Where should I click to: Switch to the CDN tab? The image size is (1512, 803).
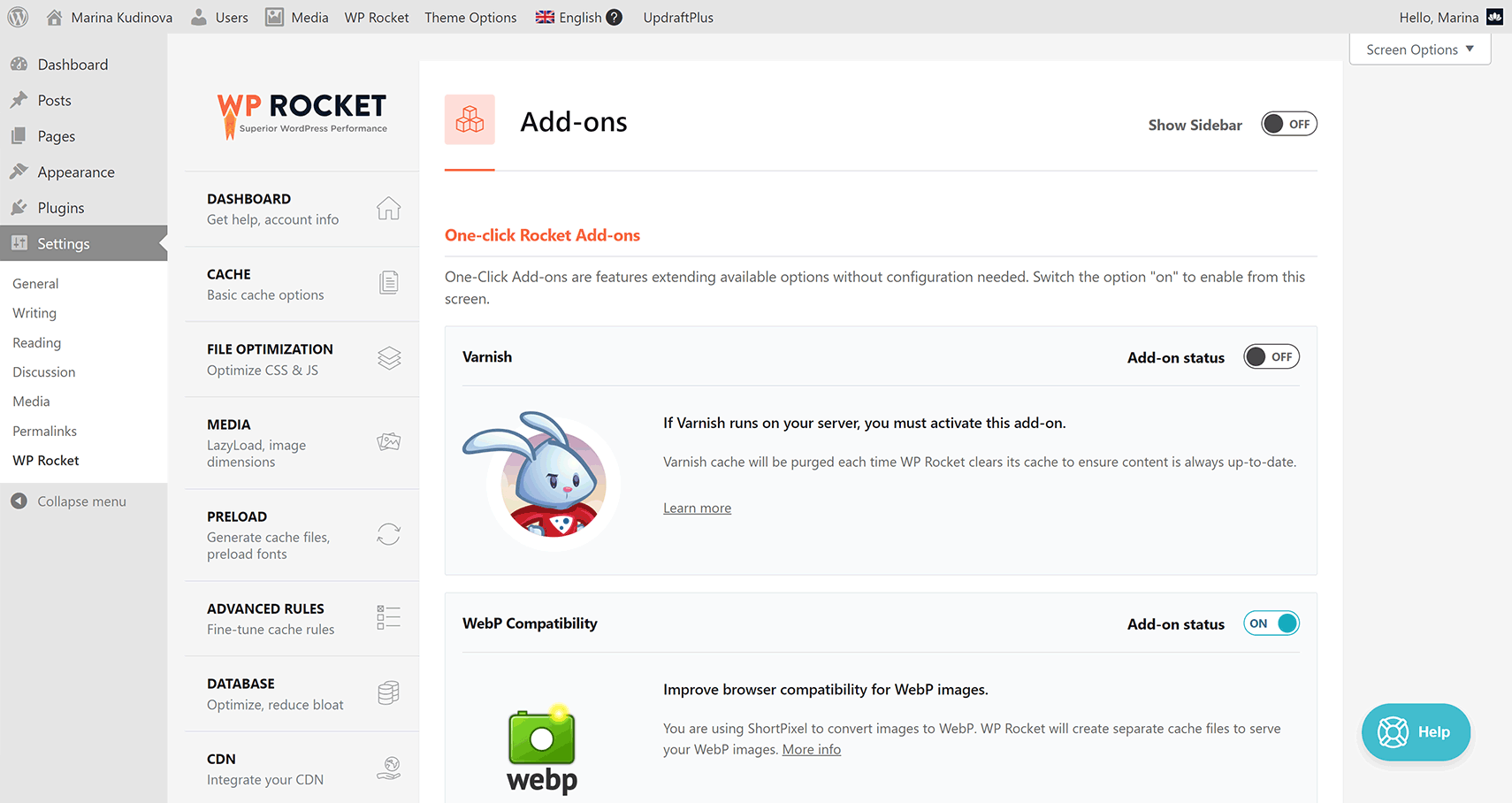[x=302, y=769]
